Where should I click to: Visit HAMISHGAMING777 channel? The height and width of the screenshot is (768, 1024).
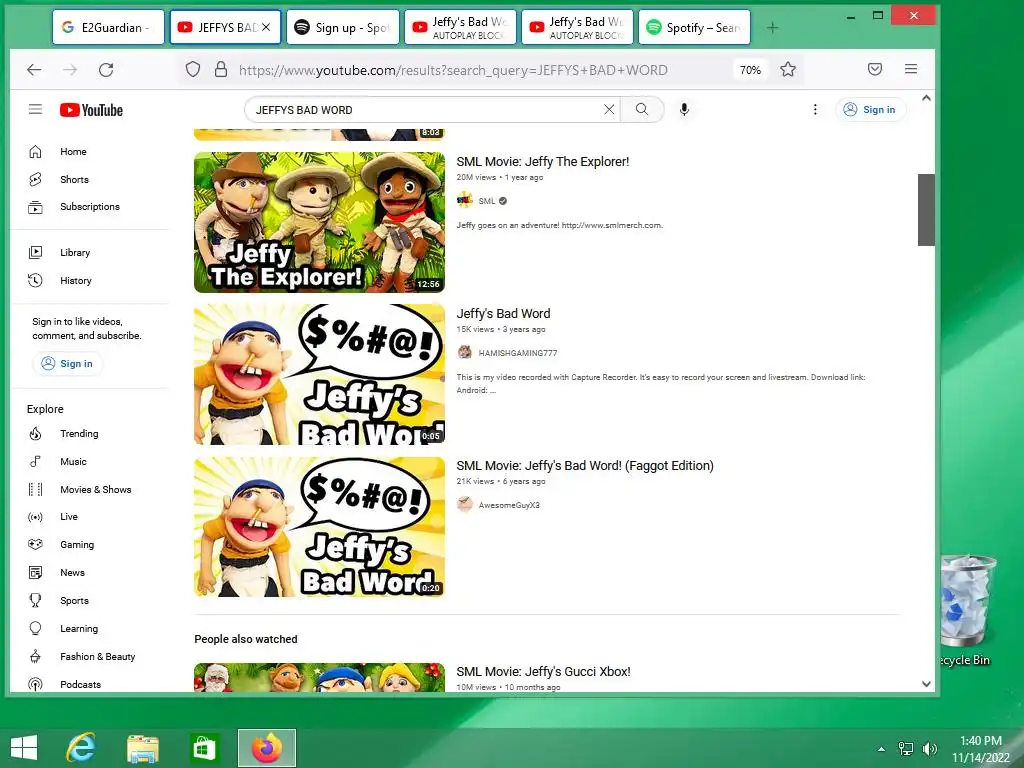point(517,353)
